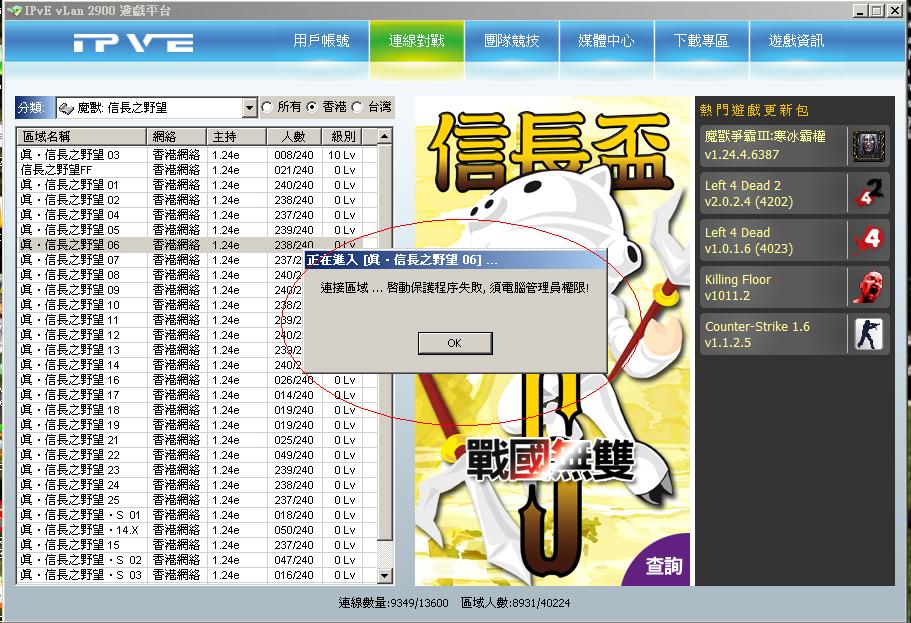Select room 眞・信長之野望 15
The width and height of the screenshot is (911, 623).
pyautogui.click(x=198, y=545)
